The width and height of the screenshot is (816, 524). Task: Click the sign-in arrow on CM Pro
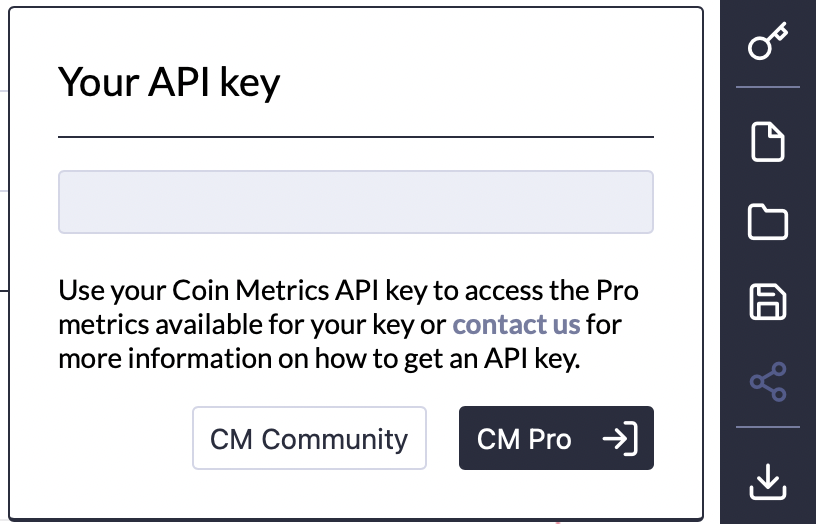(x=620, y=439)
